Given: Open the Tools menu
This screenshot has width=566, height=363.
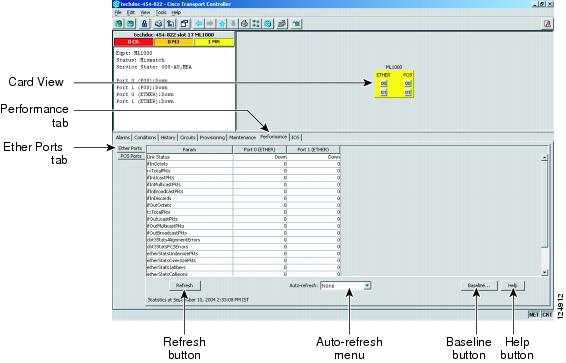Looking at the screenshot, I should [161, 12].
